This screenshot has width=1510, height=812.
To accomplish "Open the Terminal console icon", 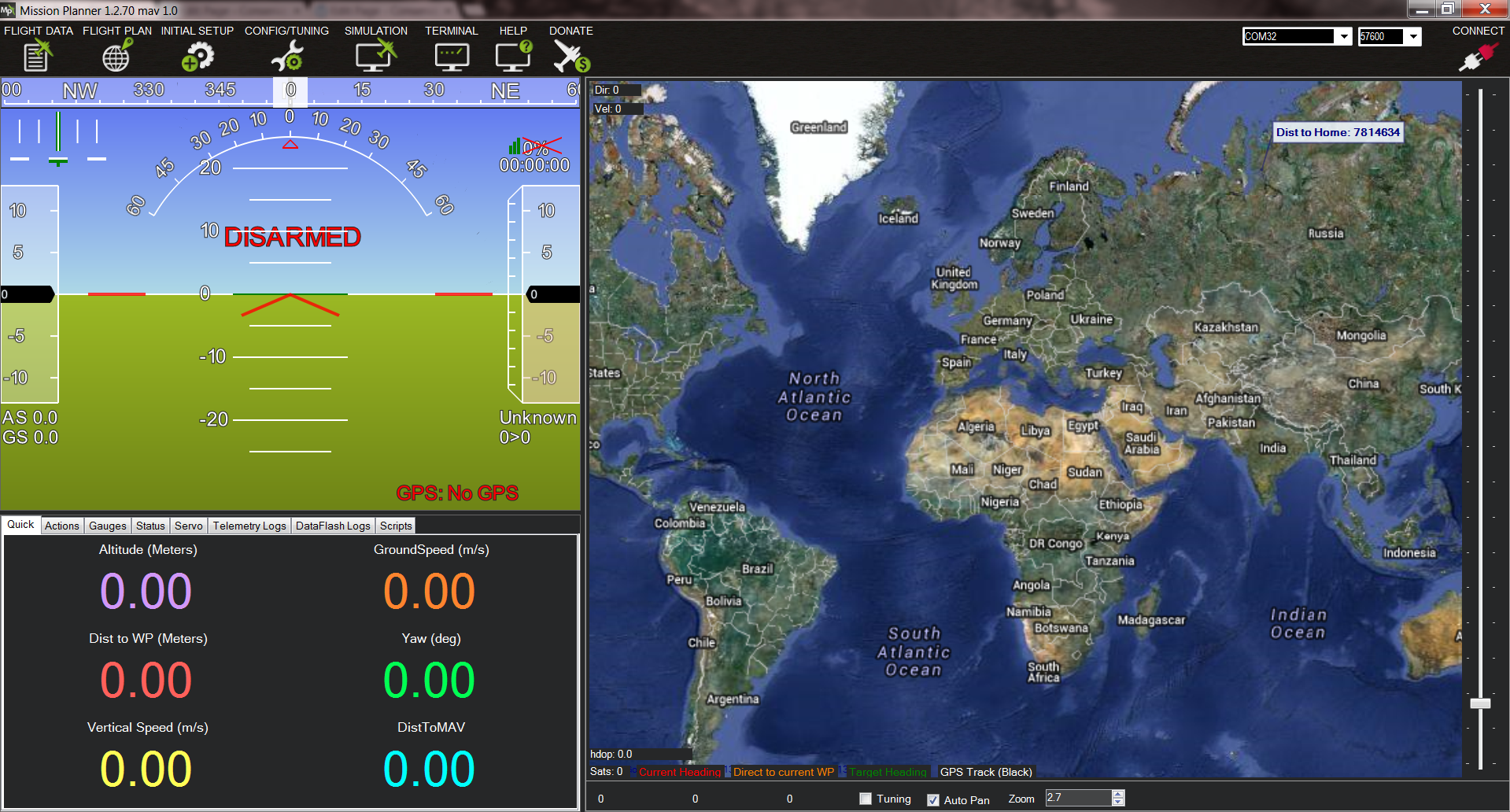I will (452, 55).
